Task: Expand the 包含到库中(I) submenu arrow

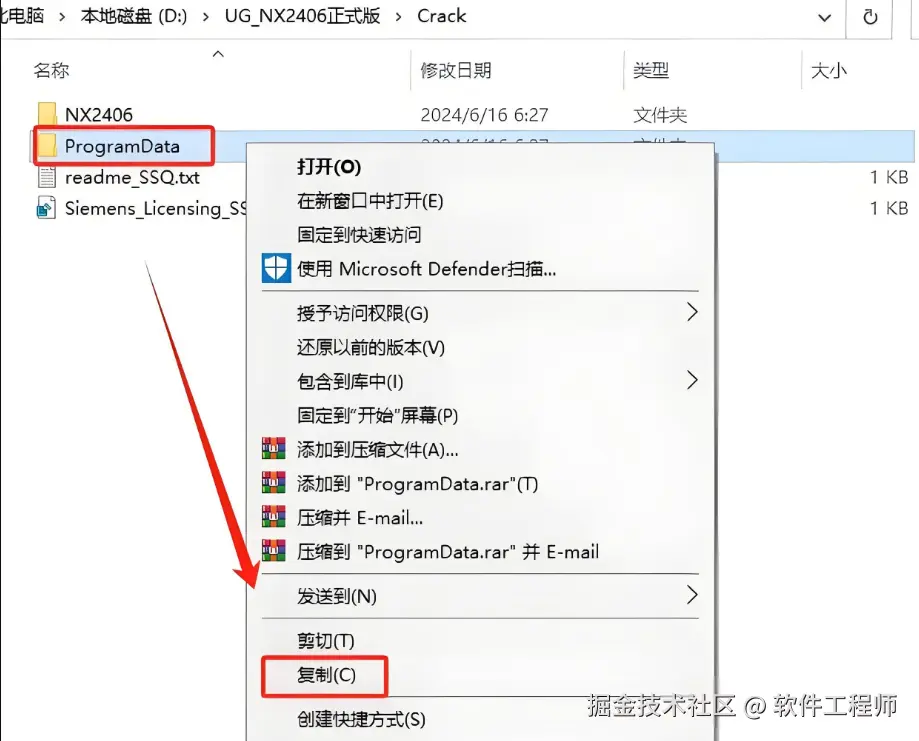Action: click(x=692, y=380)
